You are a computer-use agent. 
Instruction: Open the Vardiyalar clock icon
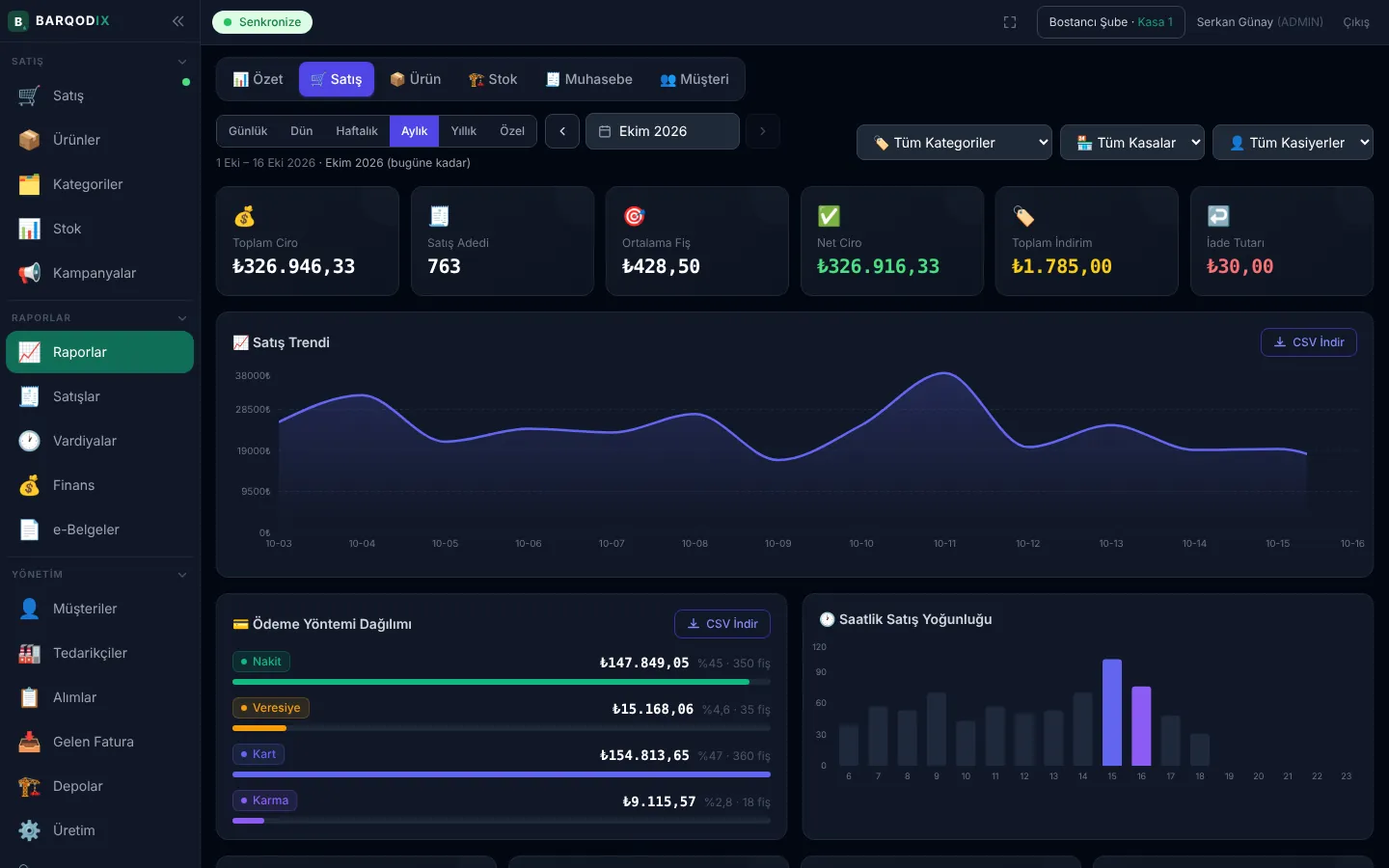click(30, 441)
